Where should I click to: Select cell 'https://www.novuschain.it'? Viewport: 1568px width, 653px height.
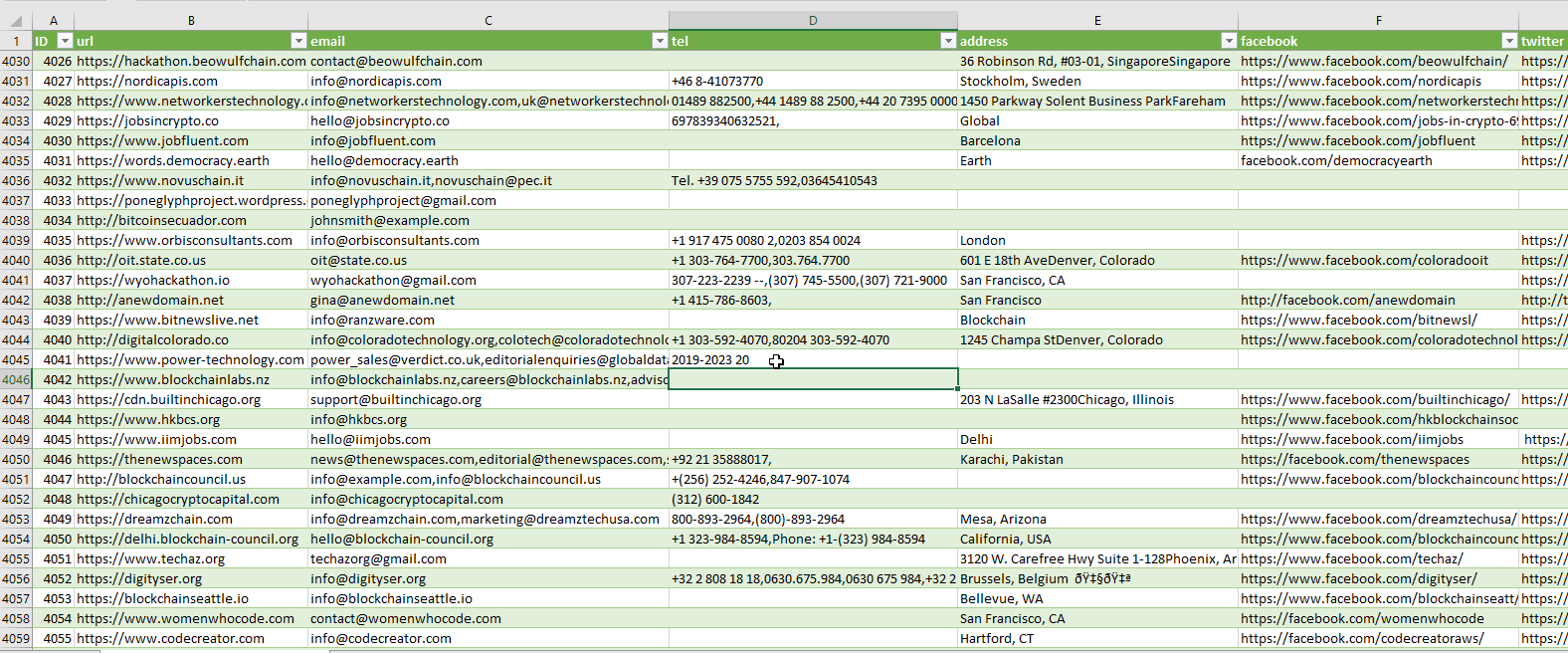tap(191, 180)
